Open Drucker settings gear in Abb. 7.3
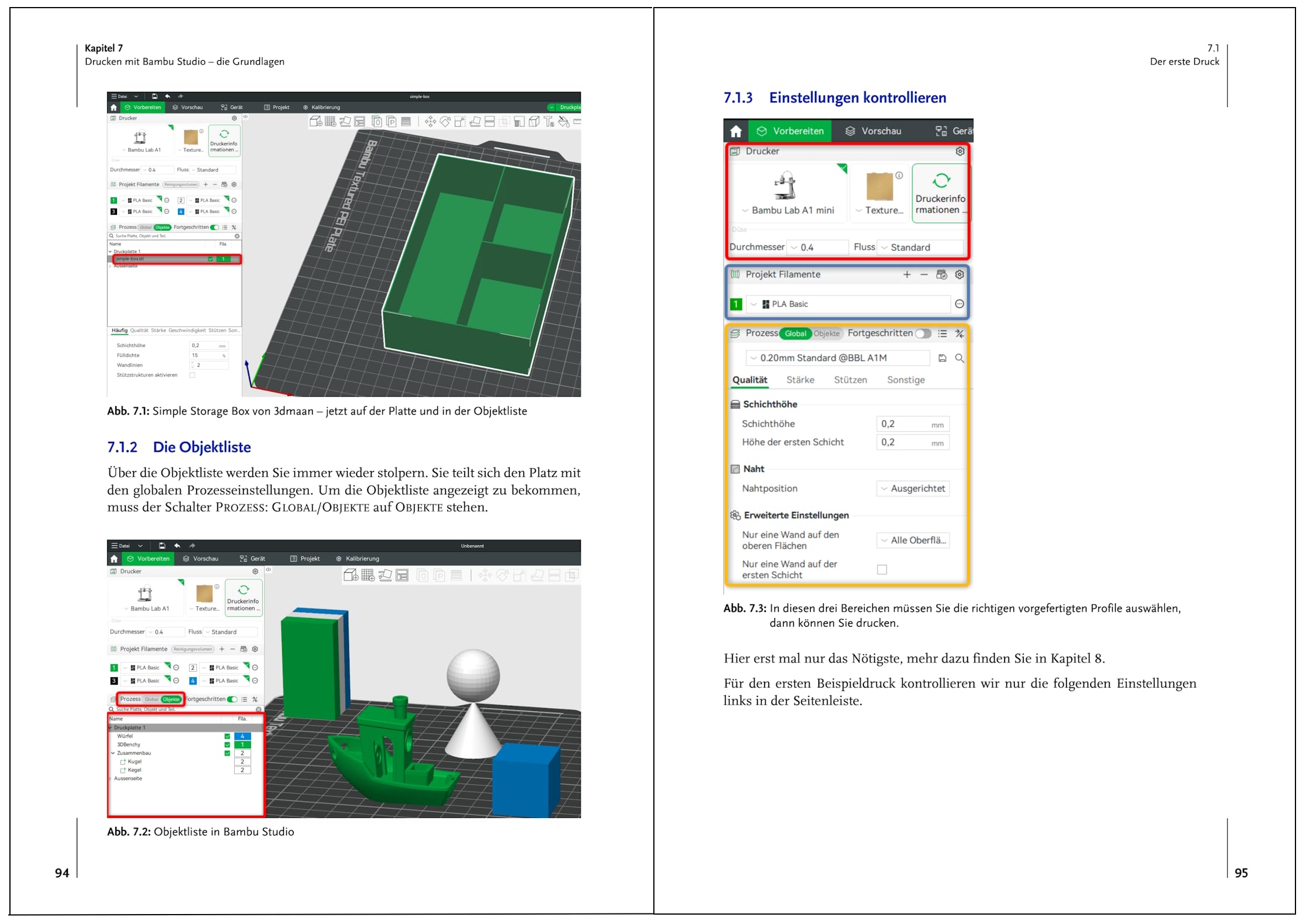This screenshot has width=1306, height=924. click(x=960, y=151)
